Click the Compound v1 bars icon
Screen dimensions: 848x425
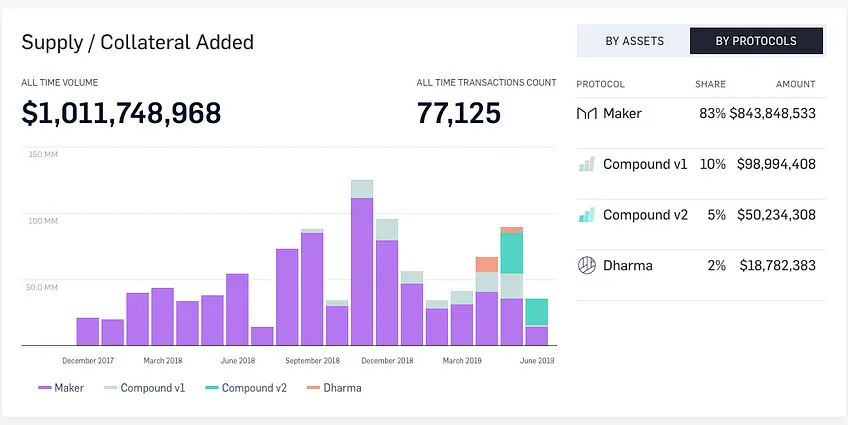click(587, 164)
